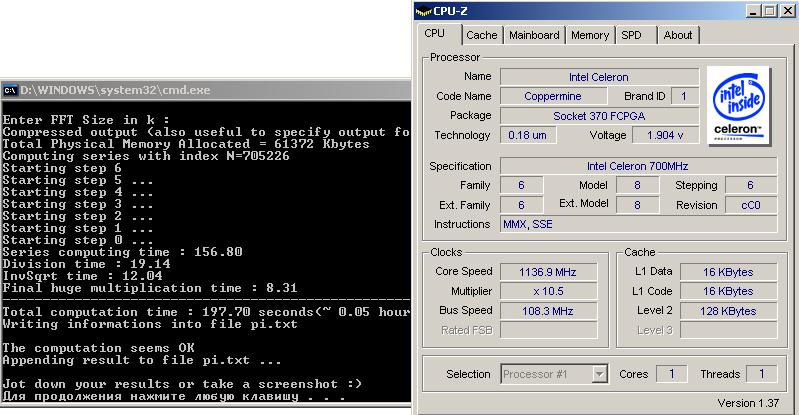The height and width of the screenshot is (415, 799).
Task: Click the Core Speed 1136.9 MHz value
Action: click(548, 272)
